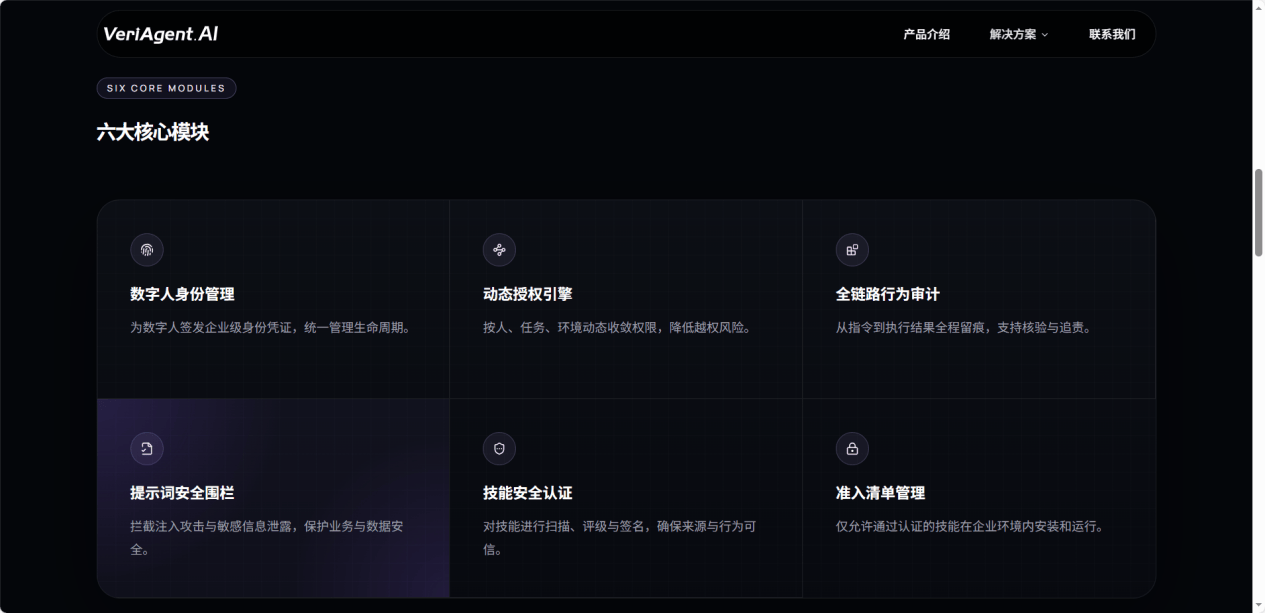Click the chevron next to 解决方案
Viewport: 1265px width, 613px height.
point(1044,34)
